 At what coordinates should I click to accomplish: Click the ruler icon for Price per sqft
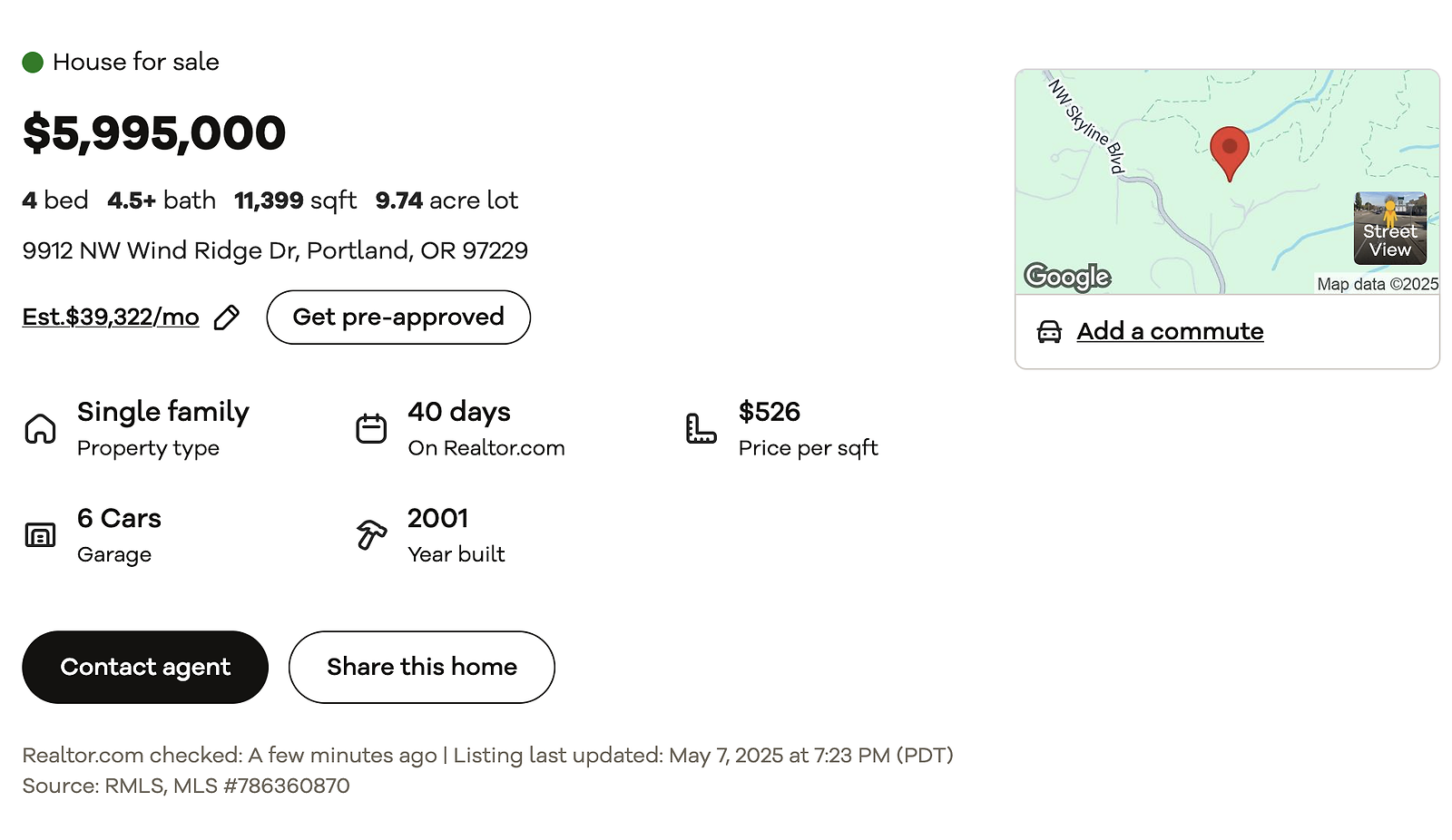point(701,428)
